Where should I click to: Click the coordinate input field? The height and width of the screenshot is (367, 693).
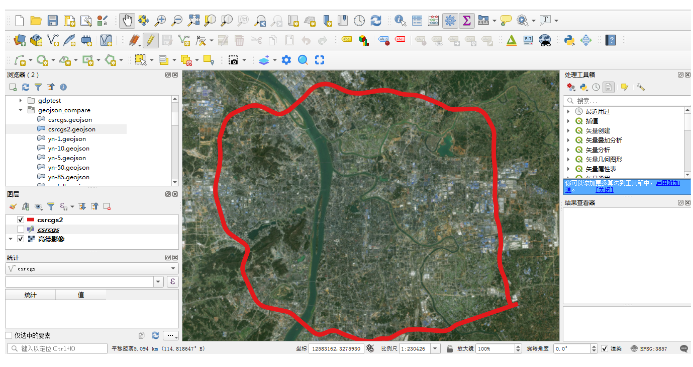tap(336, 348)
